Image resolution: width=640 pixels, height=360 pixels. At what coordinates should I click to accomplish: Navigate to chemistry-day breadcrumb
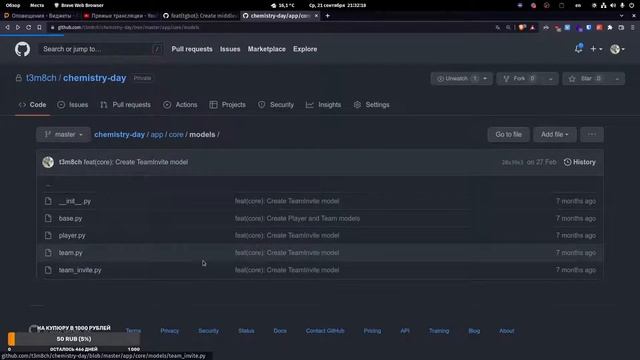(x=120, y=134)
